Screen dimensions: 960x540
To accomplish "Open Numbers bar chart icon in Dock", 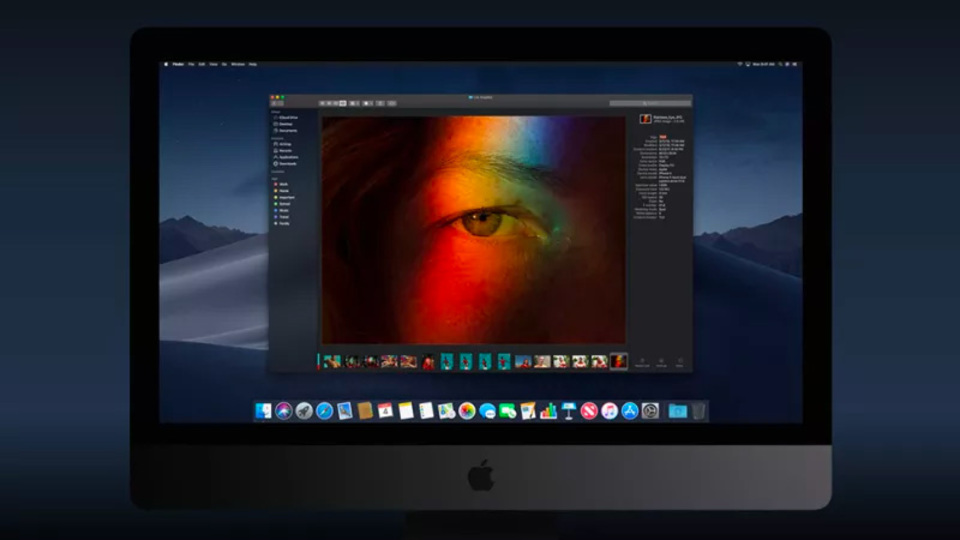I will [x=548, y=411].
